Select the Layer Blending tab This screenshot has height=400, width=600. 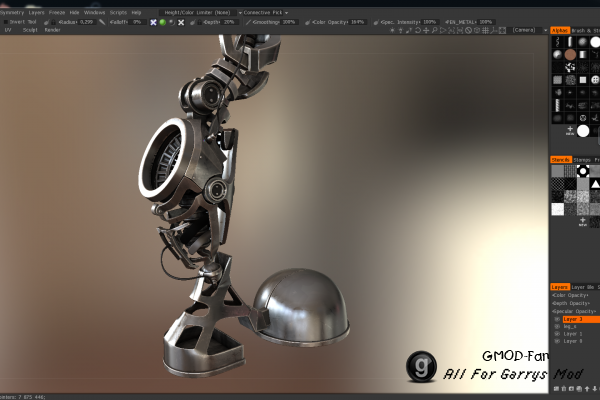pos(582,287)
